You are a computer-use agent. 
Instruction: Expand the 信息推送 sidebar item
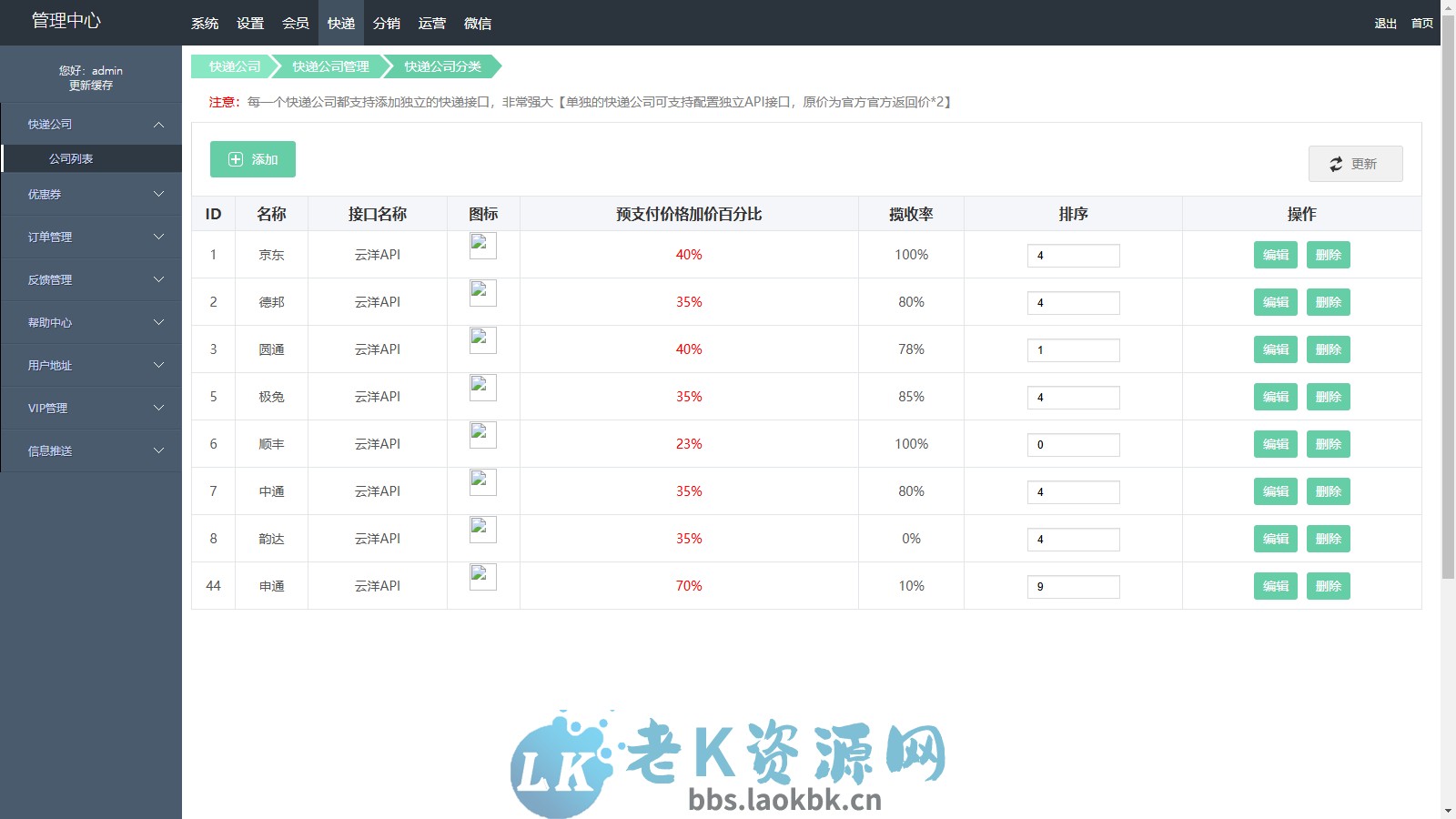click(x=91, y=450)
